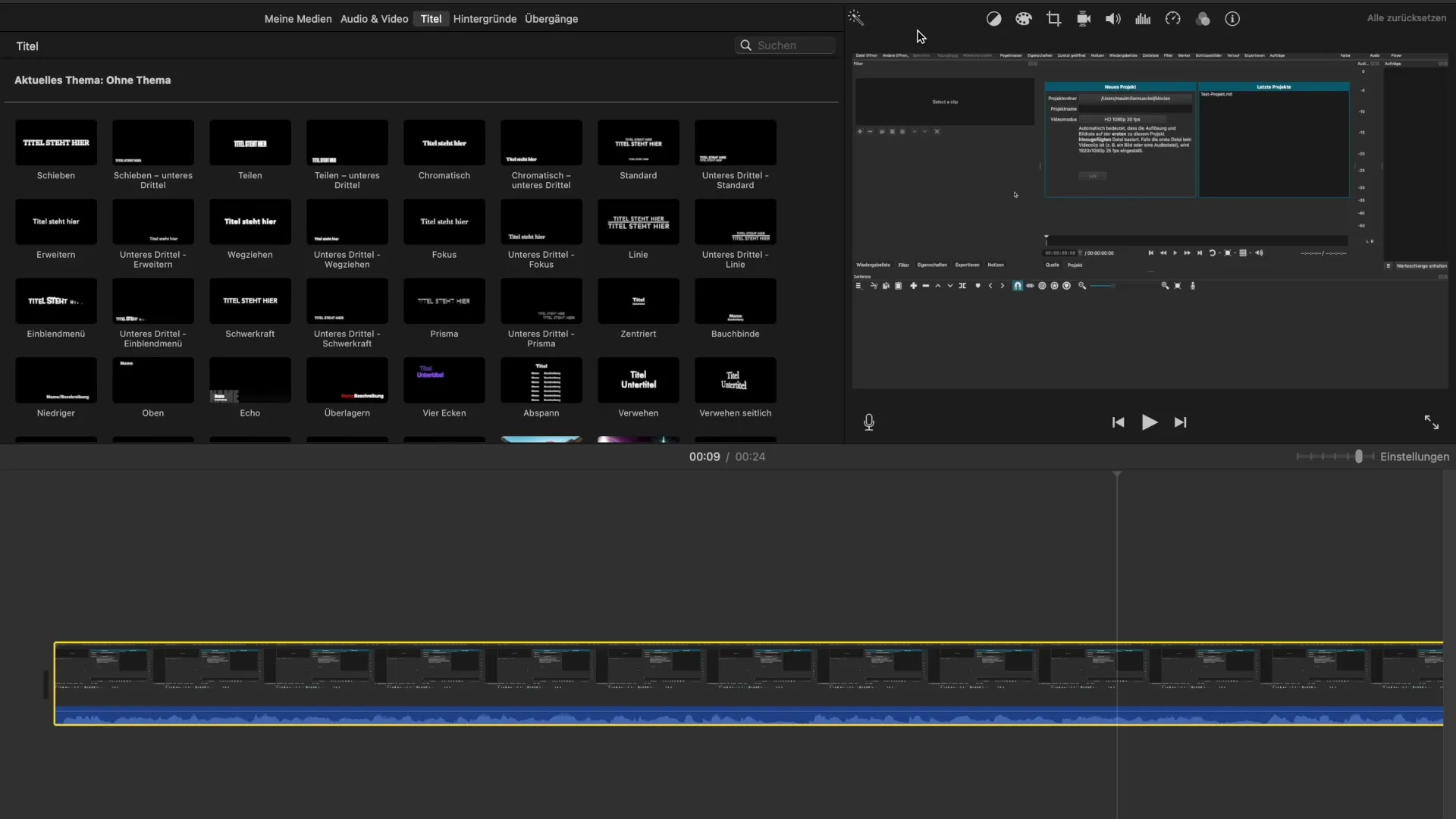The image size is (1456, 819).
Task: Select the Verwehen title thumbnail
Action: 639,380
